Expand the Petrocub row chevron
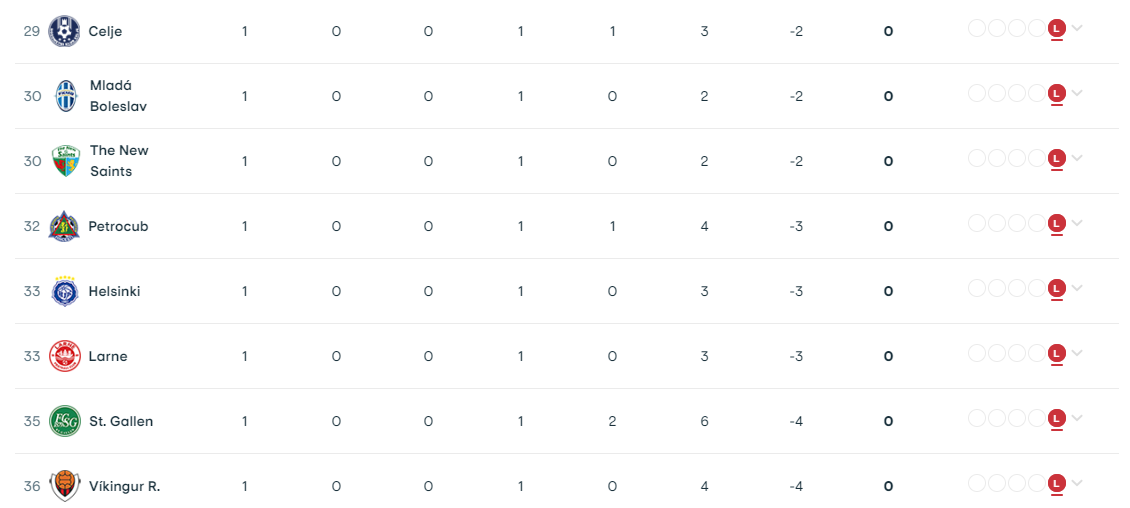Viewport: 1130px width, 508px height. [1077, 223]
